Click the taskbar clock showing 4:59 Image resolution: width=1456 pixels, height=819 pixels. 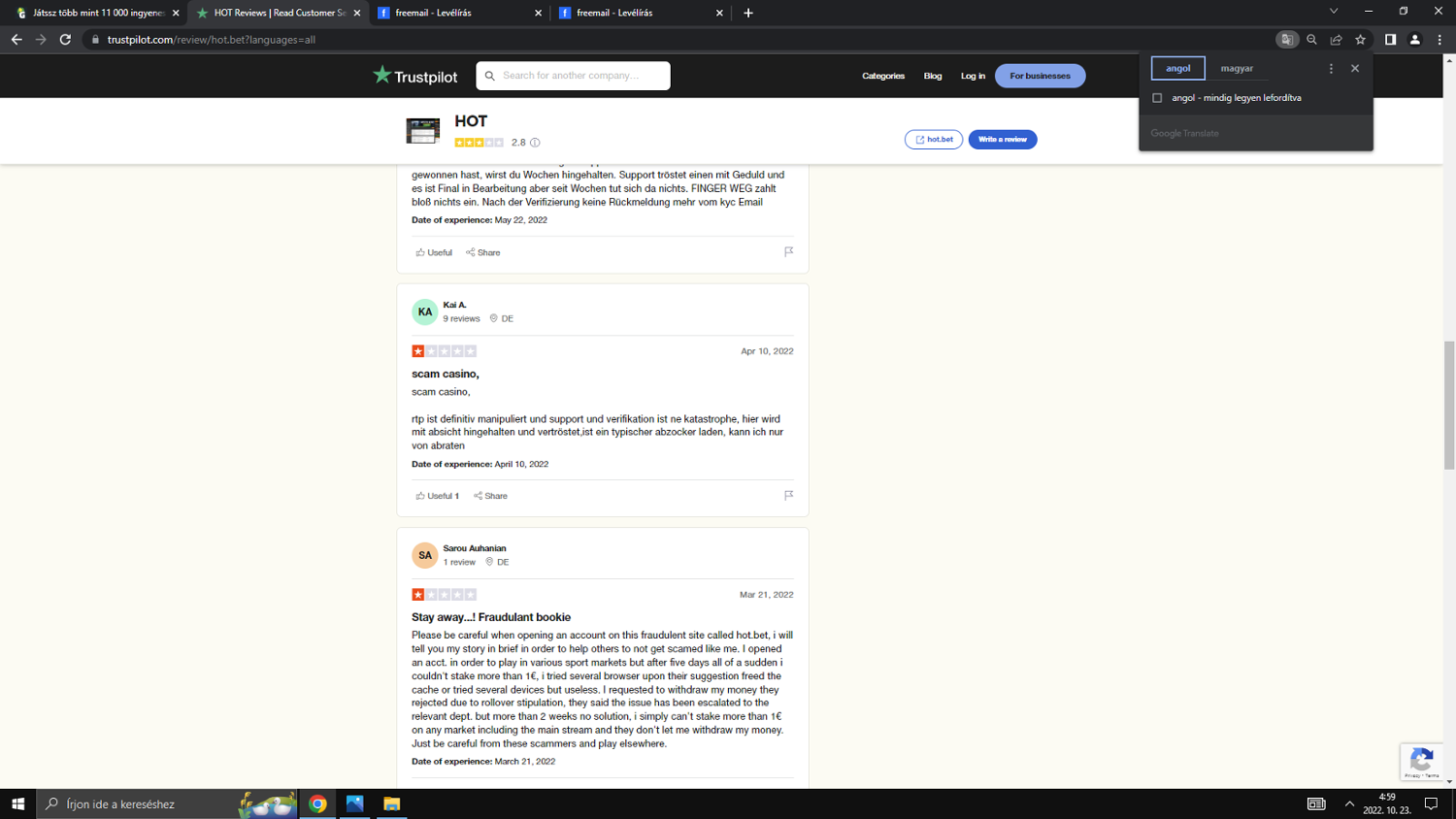[1387, 803]
